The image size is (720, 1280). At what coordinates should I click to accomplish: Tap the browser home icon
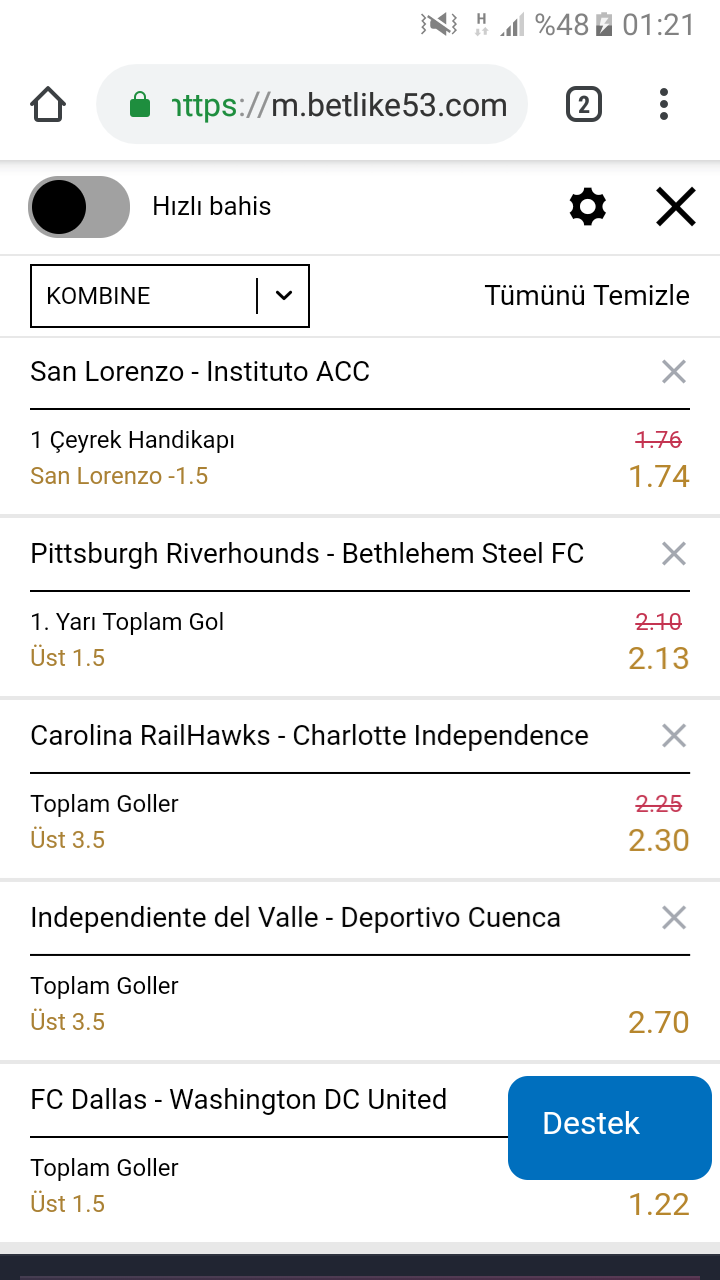[x=48, y=105]
